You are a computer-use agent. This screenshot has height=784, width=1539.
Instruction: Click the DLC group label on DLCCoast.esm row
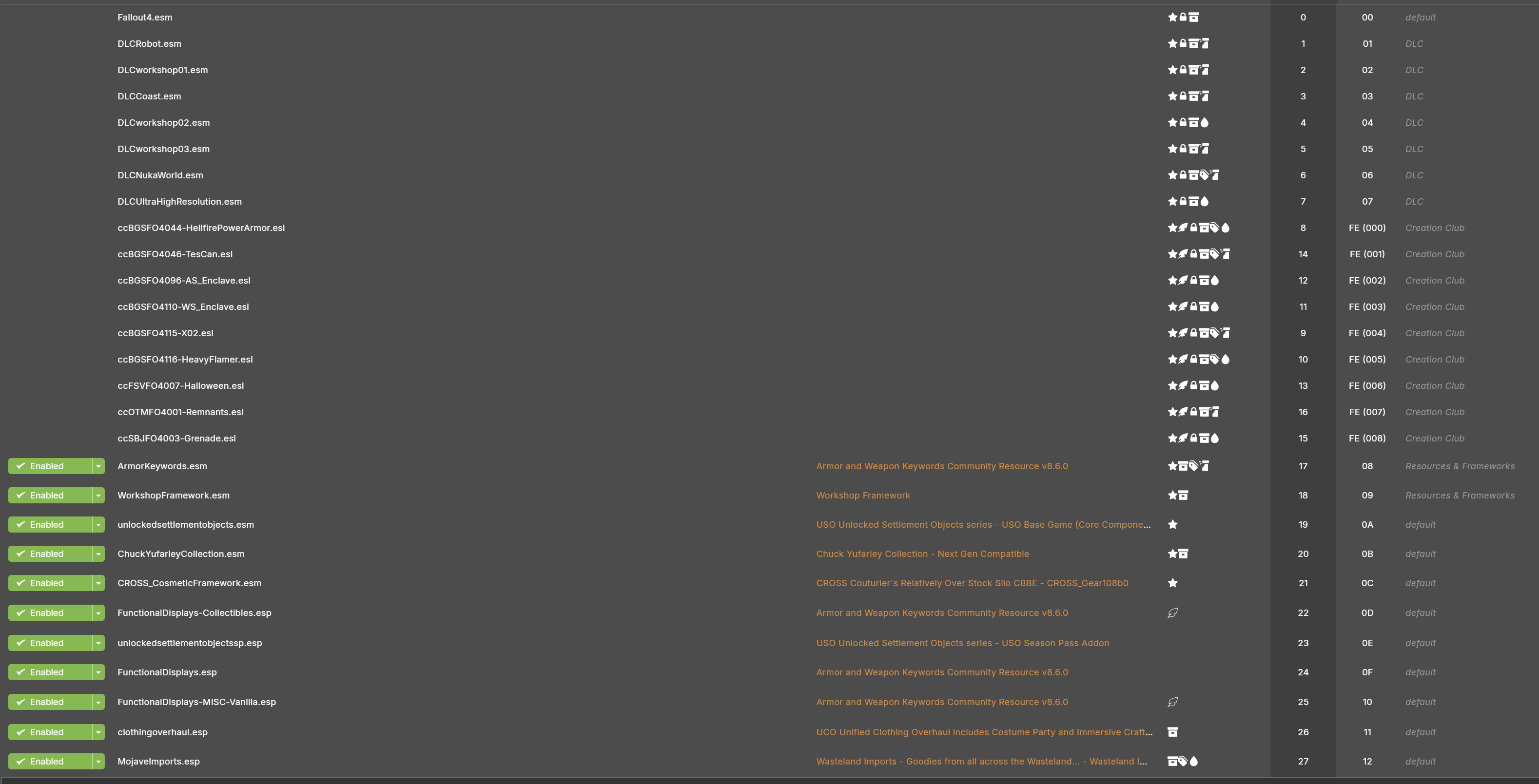coord(1414,96)
